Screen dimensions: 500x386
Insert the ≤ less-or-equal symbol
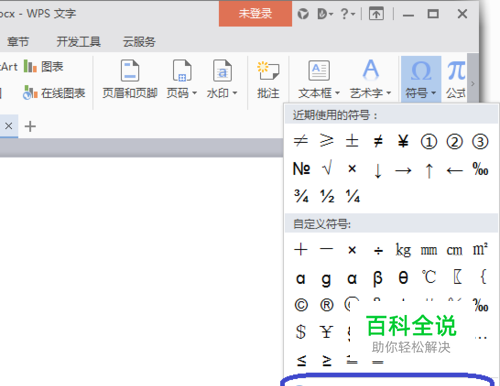pyautogui.click(x=301, y=360)
